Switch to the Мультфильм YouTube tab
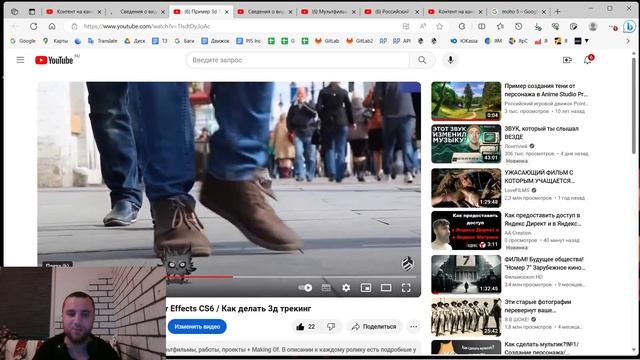The height and width of the screenshot is (360, 640). point(329,12)
